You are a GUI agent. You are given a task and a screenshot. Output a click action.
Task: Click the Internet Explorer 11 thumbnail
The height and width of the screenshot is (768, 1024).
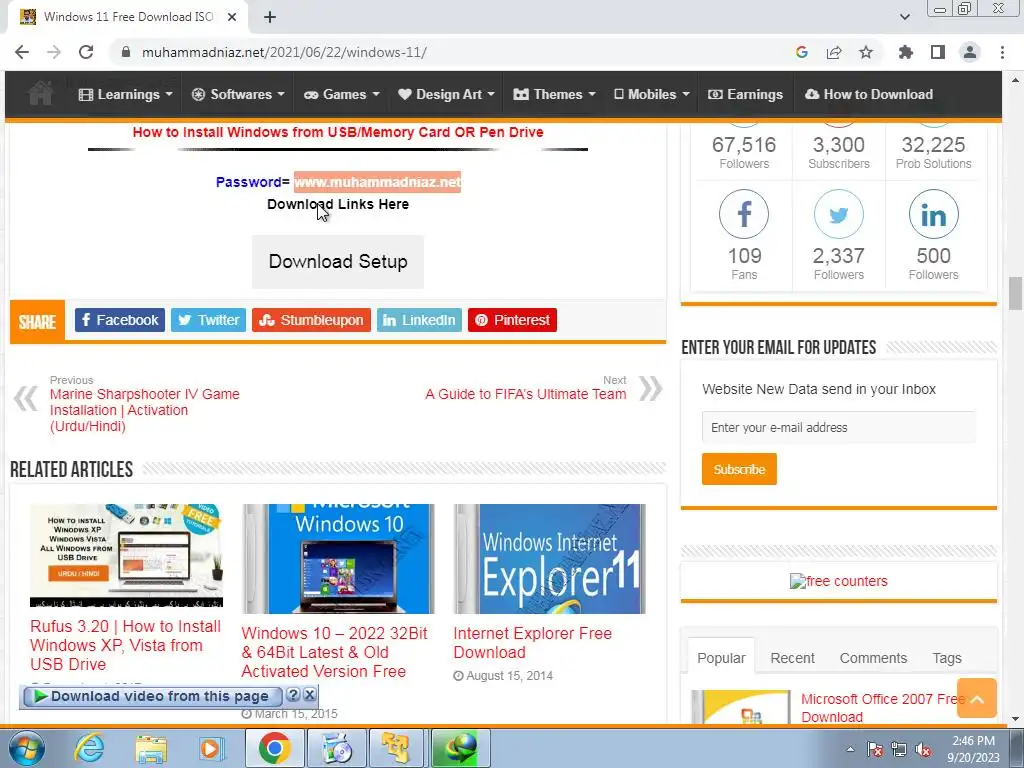point(549,559)
